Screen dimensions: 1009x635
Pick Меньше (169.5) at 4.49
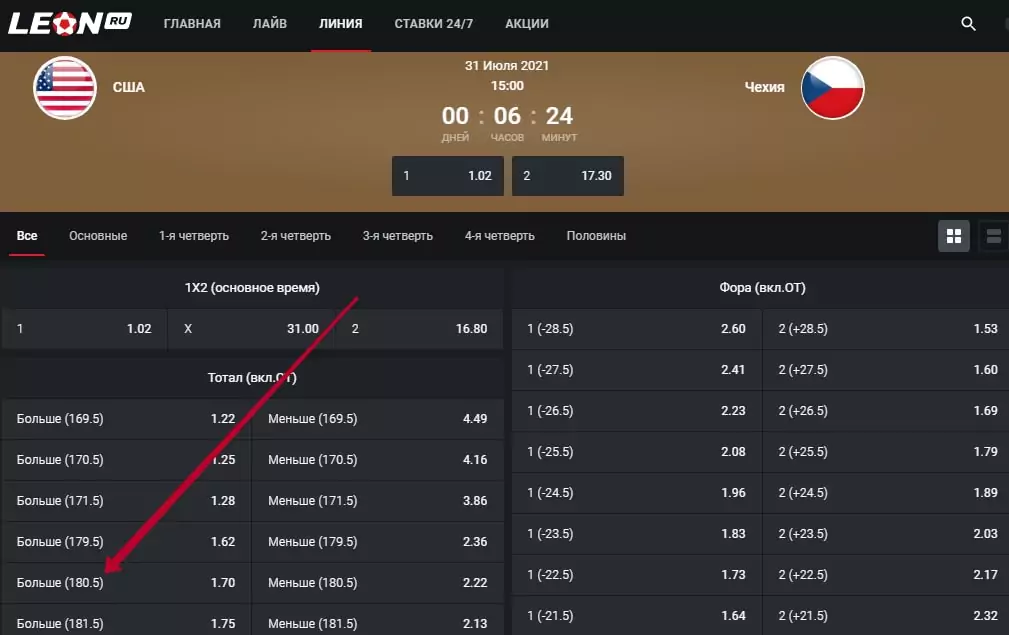click(378, 419)
